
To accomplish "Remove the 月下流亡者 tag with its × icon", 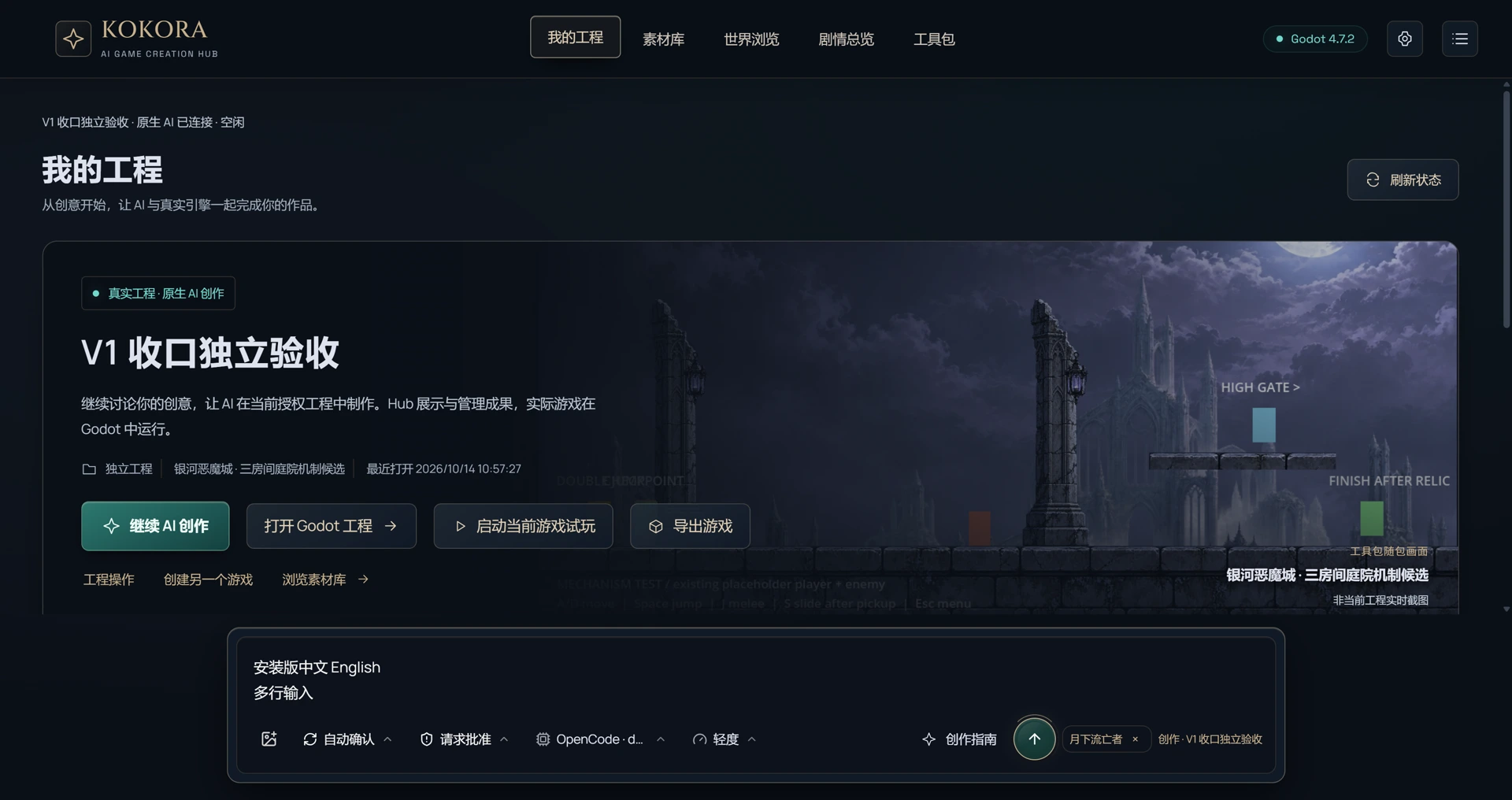I will pos(1135,739).
